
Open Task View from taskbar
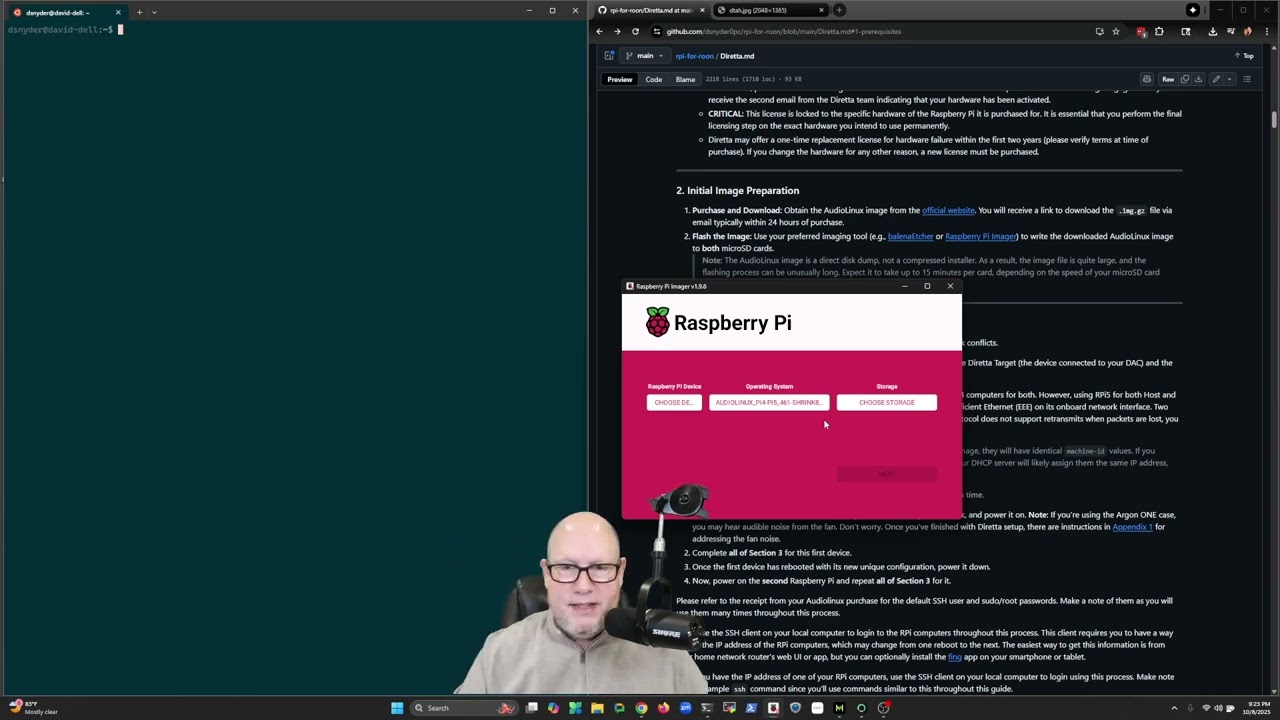(x=531, y=708)
